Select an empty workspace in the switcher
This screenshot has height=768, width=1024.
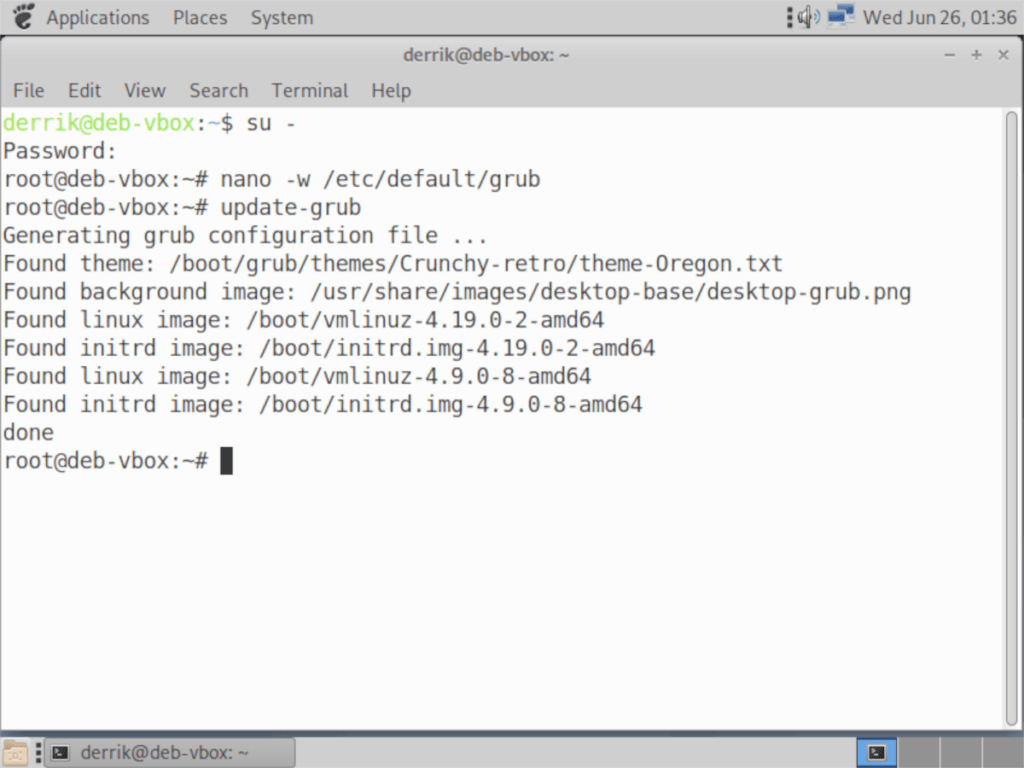[x=920, y=751]
